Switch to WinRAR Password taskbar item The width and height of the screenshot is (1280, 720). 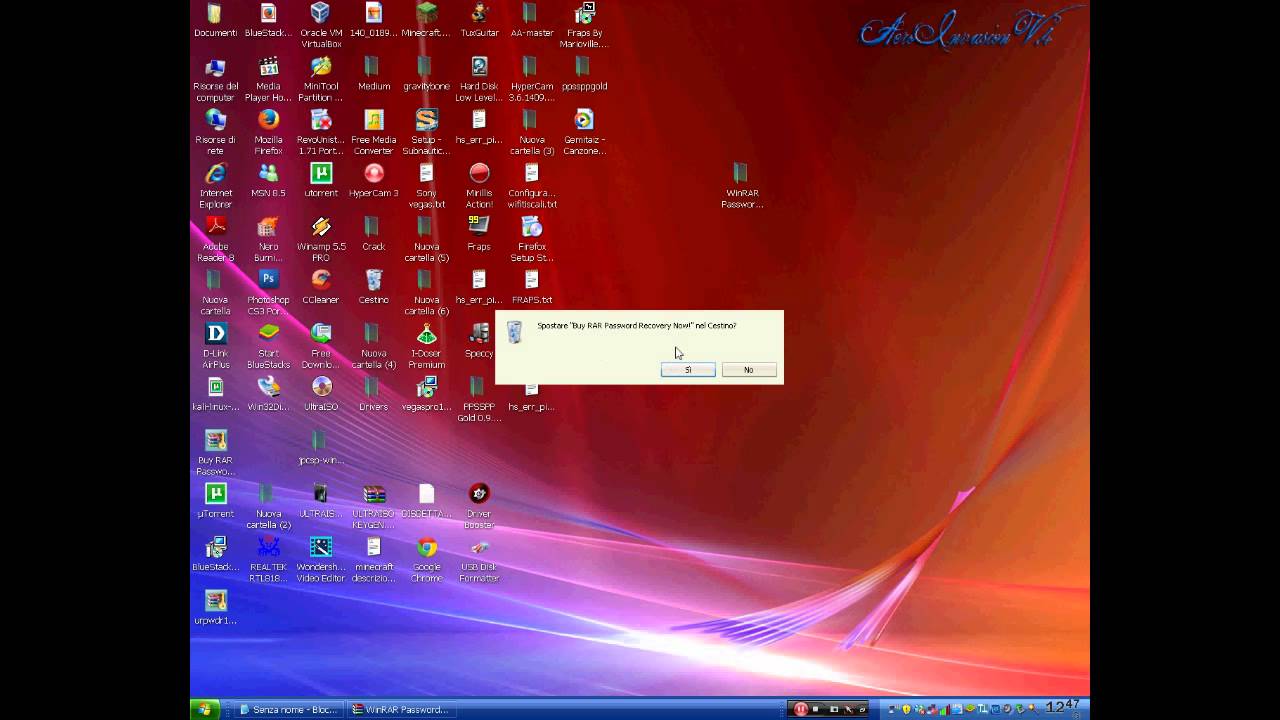400,709
